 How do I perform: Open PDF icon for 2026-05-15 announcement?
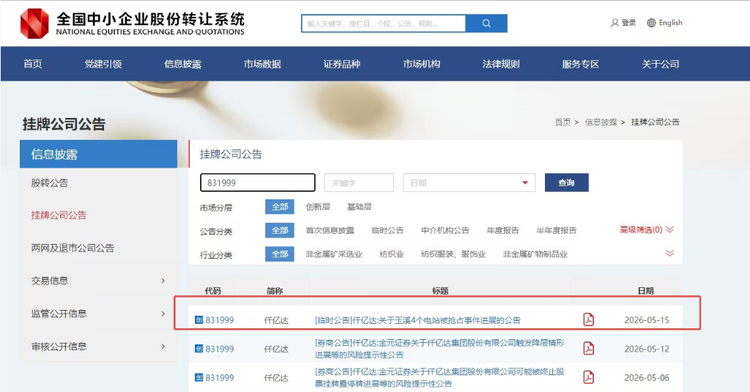click(x=588, y=319)
